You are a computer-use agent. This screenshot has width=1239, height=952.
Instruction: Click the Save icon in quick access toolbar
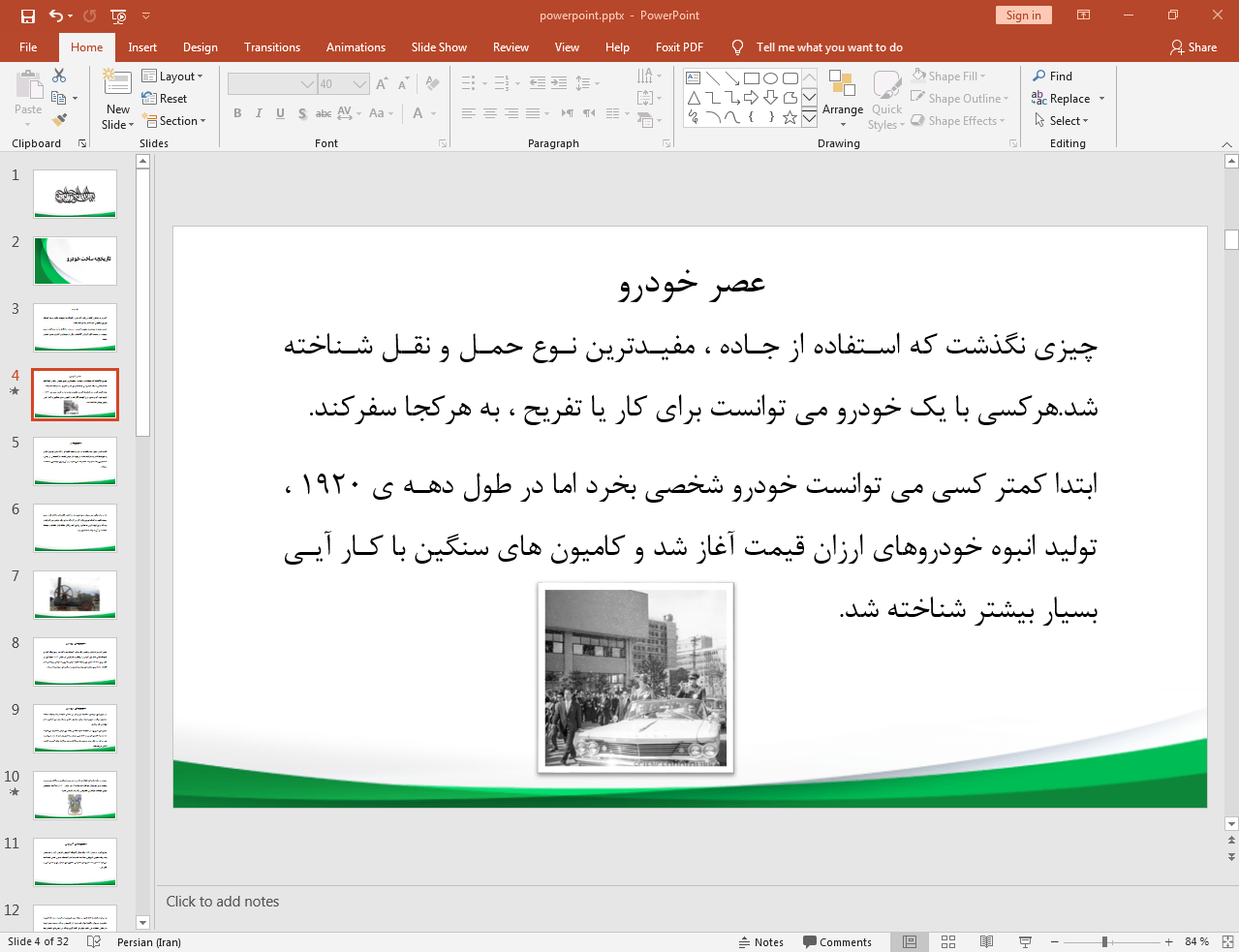pyautogui.click(x=28, y=15)
